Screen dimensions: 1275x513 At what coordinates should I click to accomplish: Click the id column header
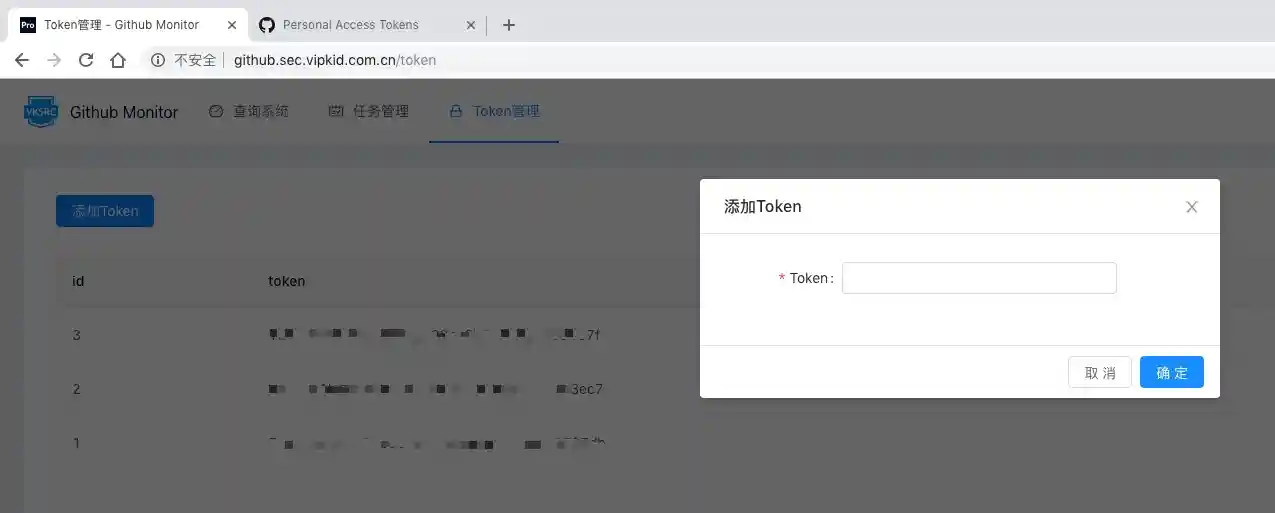click(78, 281)
